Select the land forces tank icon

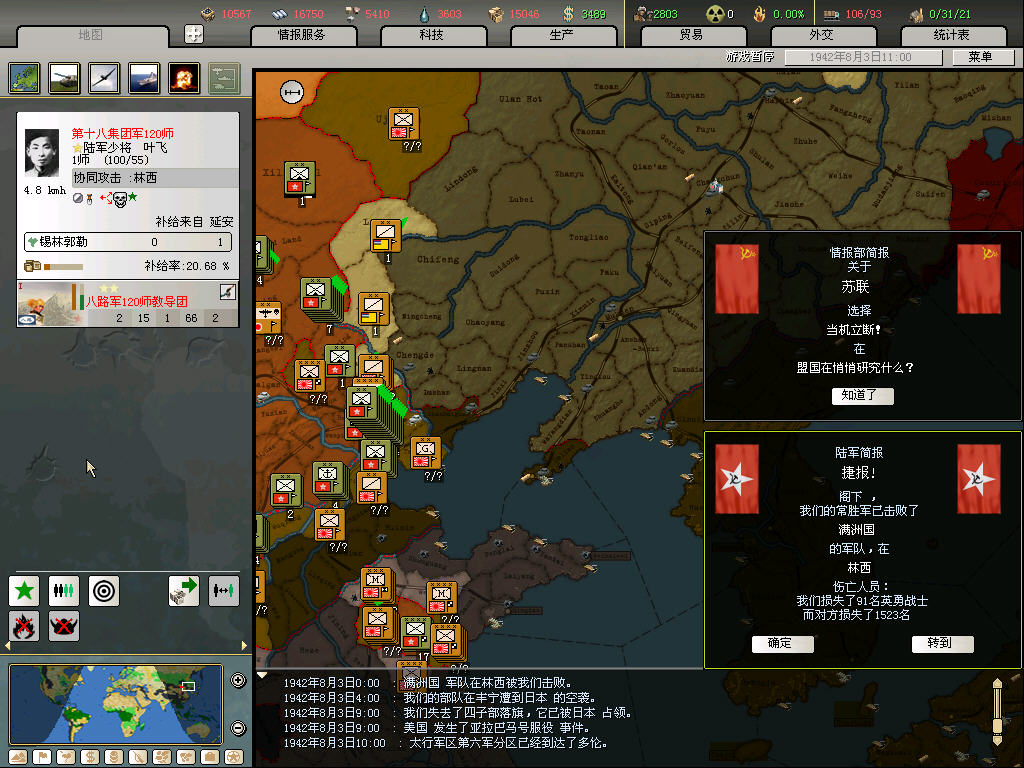tap(64, 78)
